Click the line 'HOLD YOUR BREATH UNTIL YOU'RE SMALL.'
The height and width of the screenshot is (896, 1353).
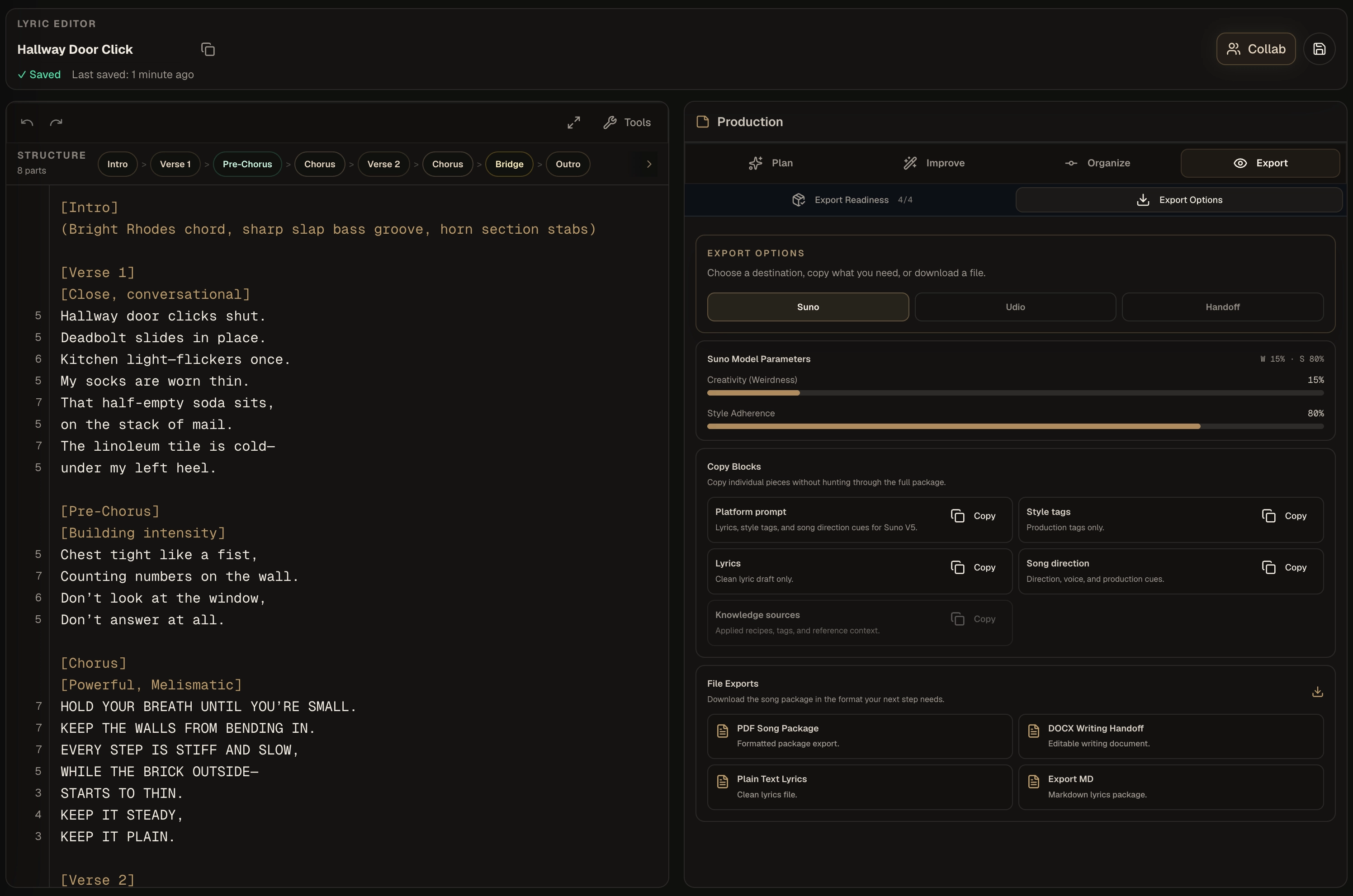208,707
